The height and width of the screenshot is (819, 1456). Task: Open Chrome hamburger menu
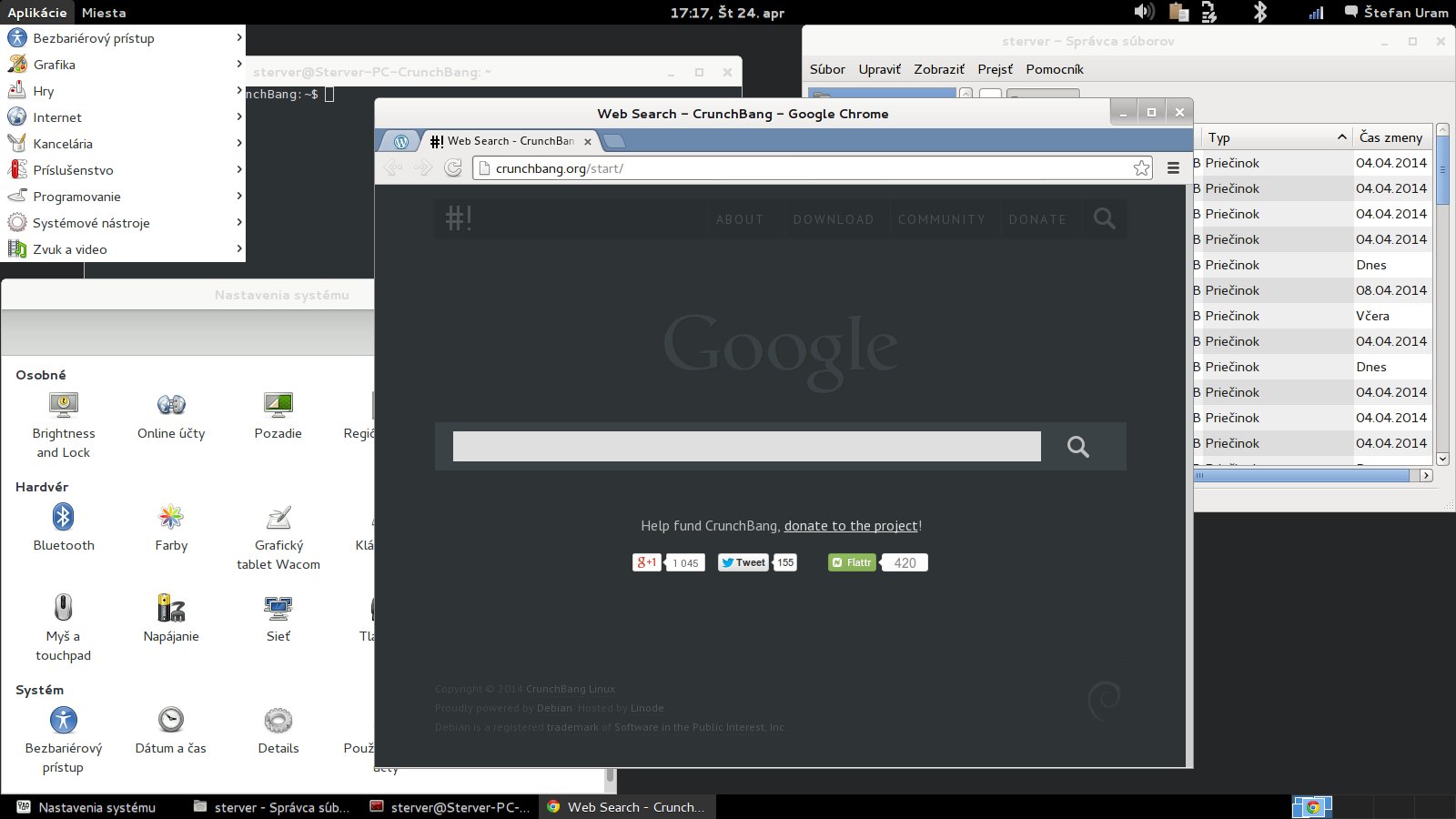point(1173,167)
